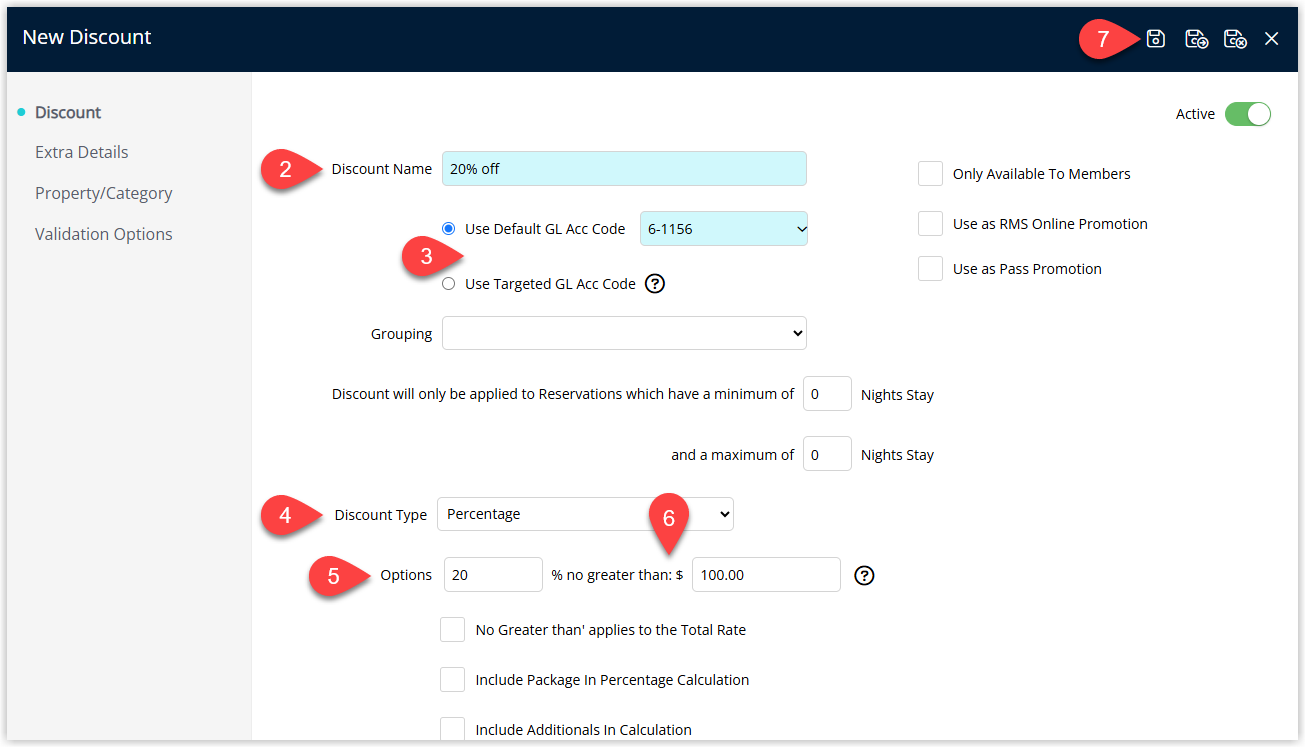This screenshot has width=1306, height=748.
Task: Open help icon beside the no greater than amount
Action: click(865, 575)
